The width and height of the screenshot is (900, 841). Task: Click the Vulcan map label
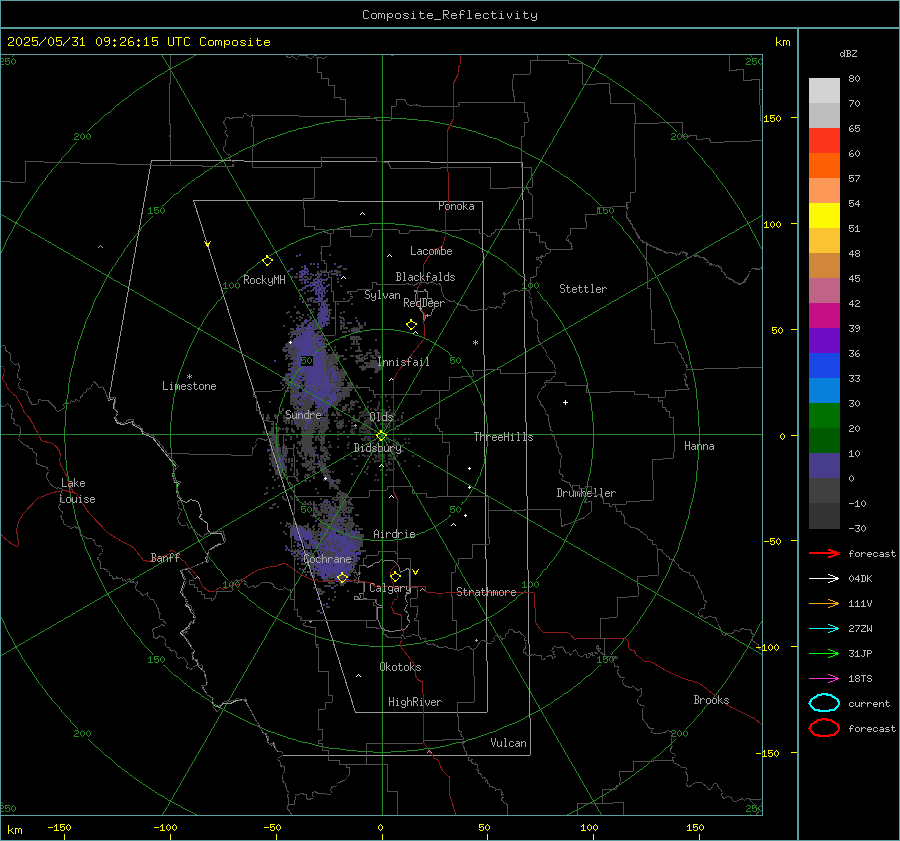pos(508,743)
